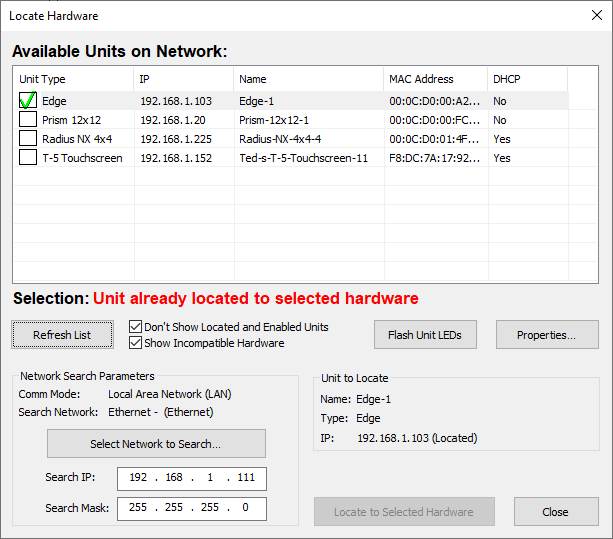
Task: Check the Prism 12x12 unit checkbox
Action: coord(28,119)
